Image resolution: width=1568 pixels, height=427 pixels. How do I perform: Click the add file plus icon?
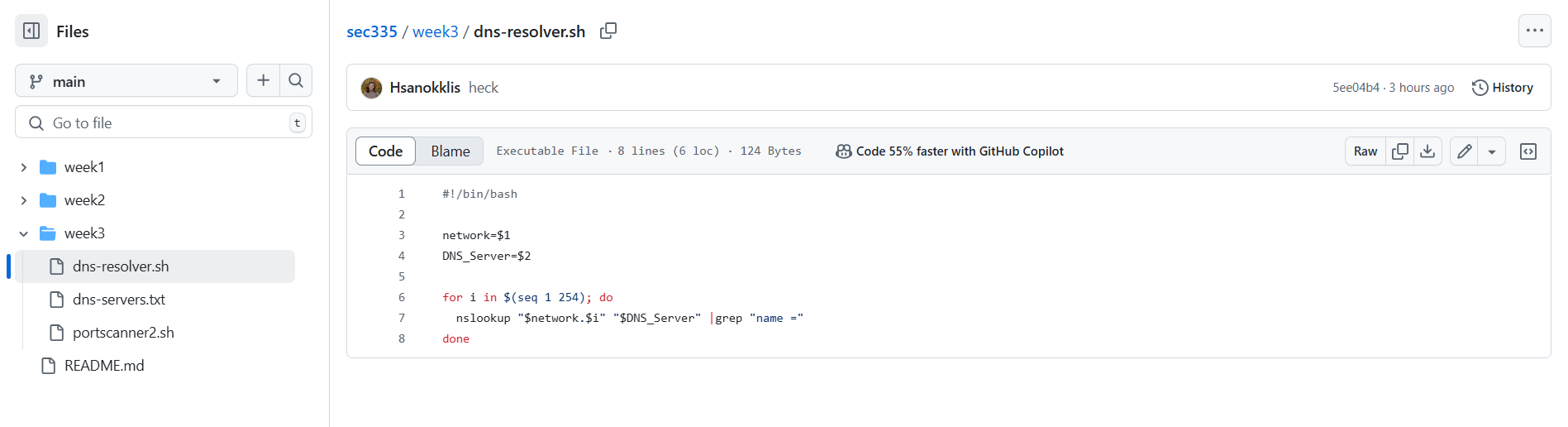(x=263, y=80)
